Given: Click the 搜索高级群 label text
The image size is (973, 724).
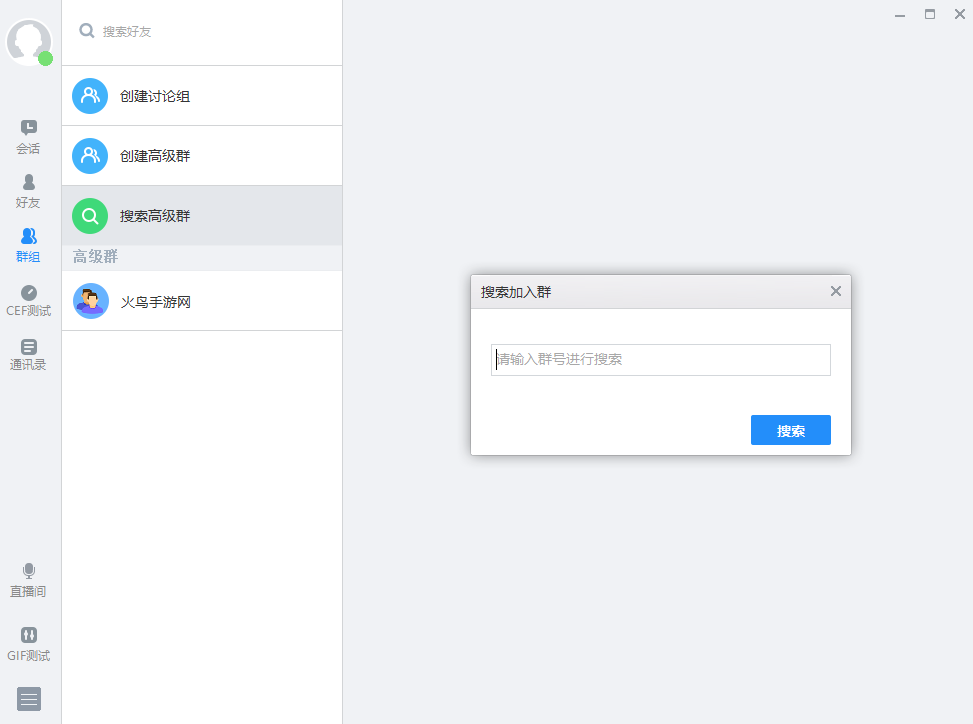Looking at the screenshot, I should 155,216.
